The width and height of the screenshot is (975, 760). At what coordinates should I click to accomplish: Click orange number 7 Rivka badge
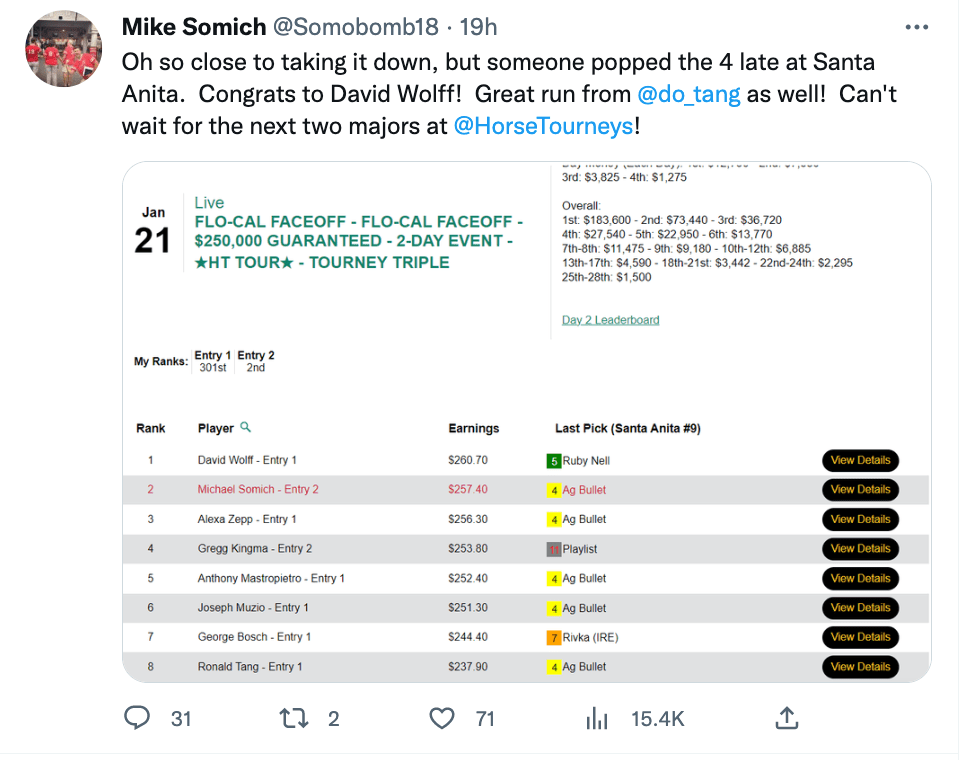pyautogui.click(x=553, y=637)
